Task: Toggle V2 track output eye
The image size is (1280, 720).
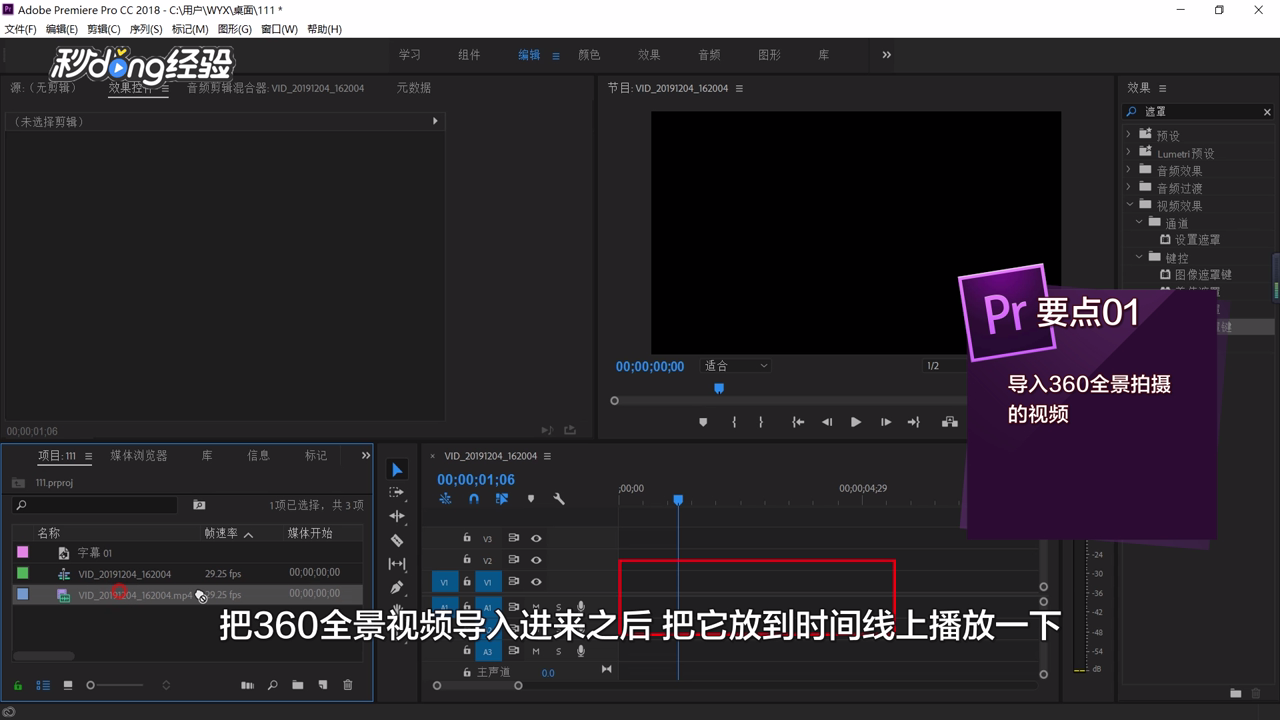Action: 536,560
